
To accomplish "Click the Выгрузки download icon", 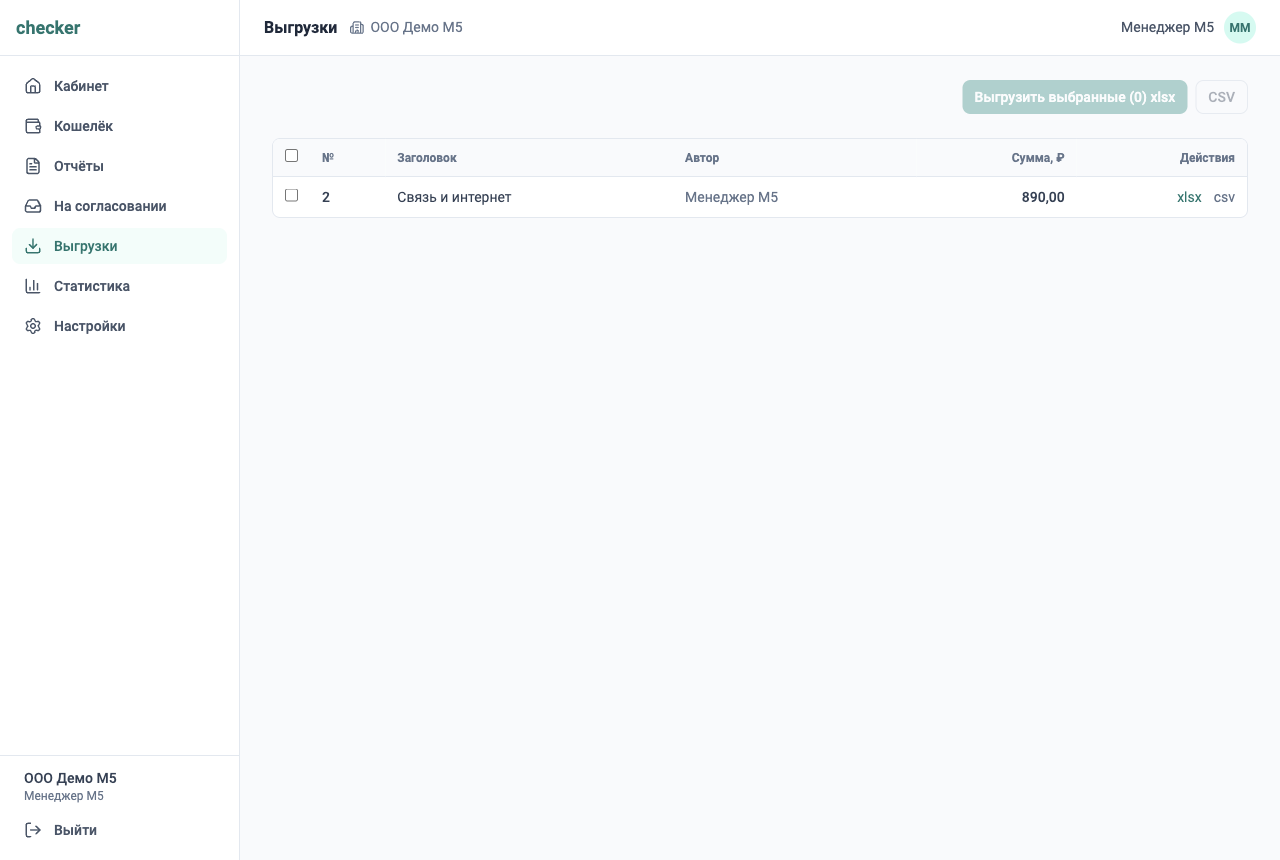I will pyautogui.click(x=33, y=246).
